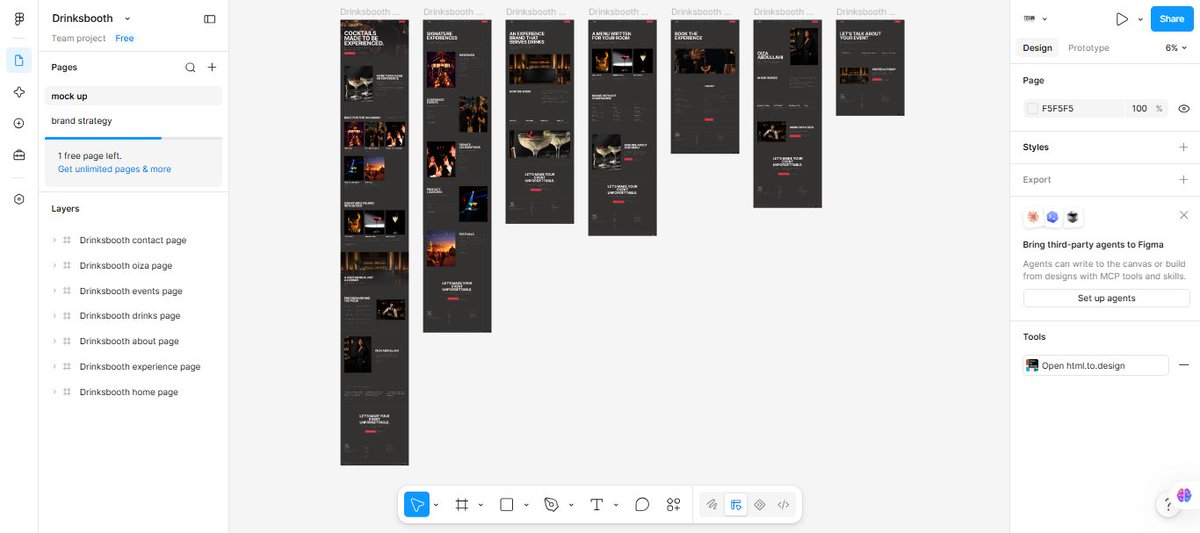
Task: Select the brand strategy page
Action: tap(133, 121)
